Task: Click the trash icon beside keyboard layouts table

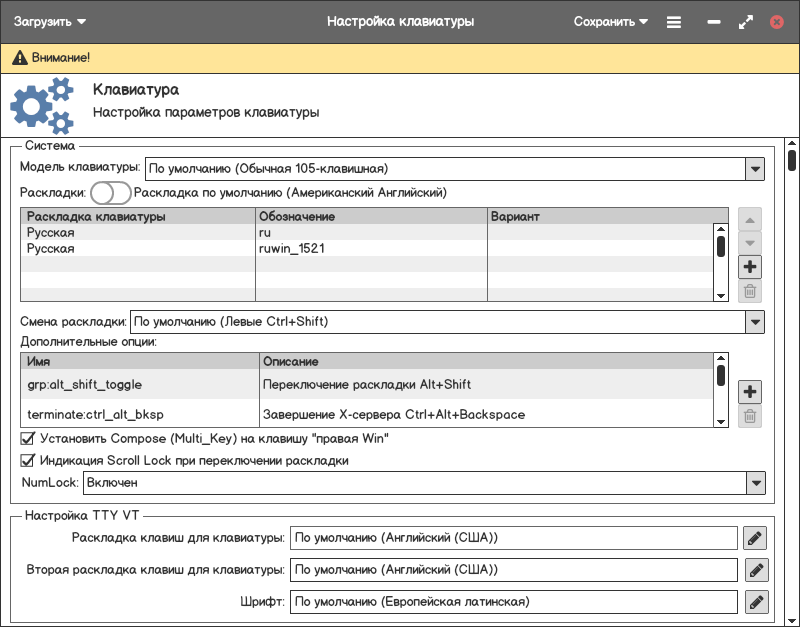Action: [750, 292]
